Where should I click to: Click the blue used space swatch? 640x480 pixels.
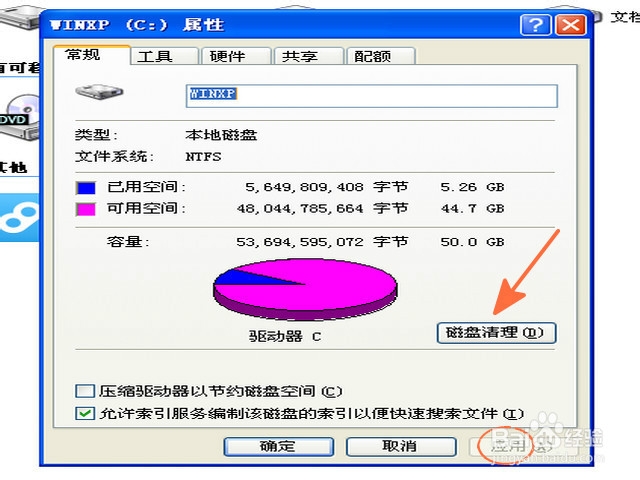pos(86,188)
